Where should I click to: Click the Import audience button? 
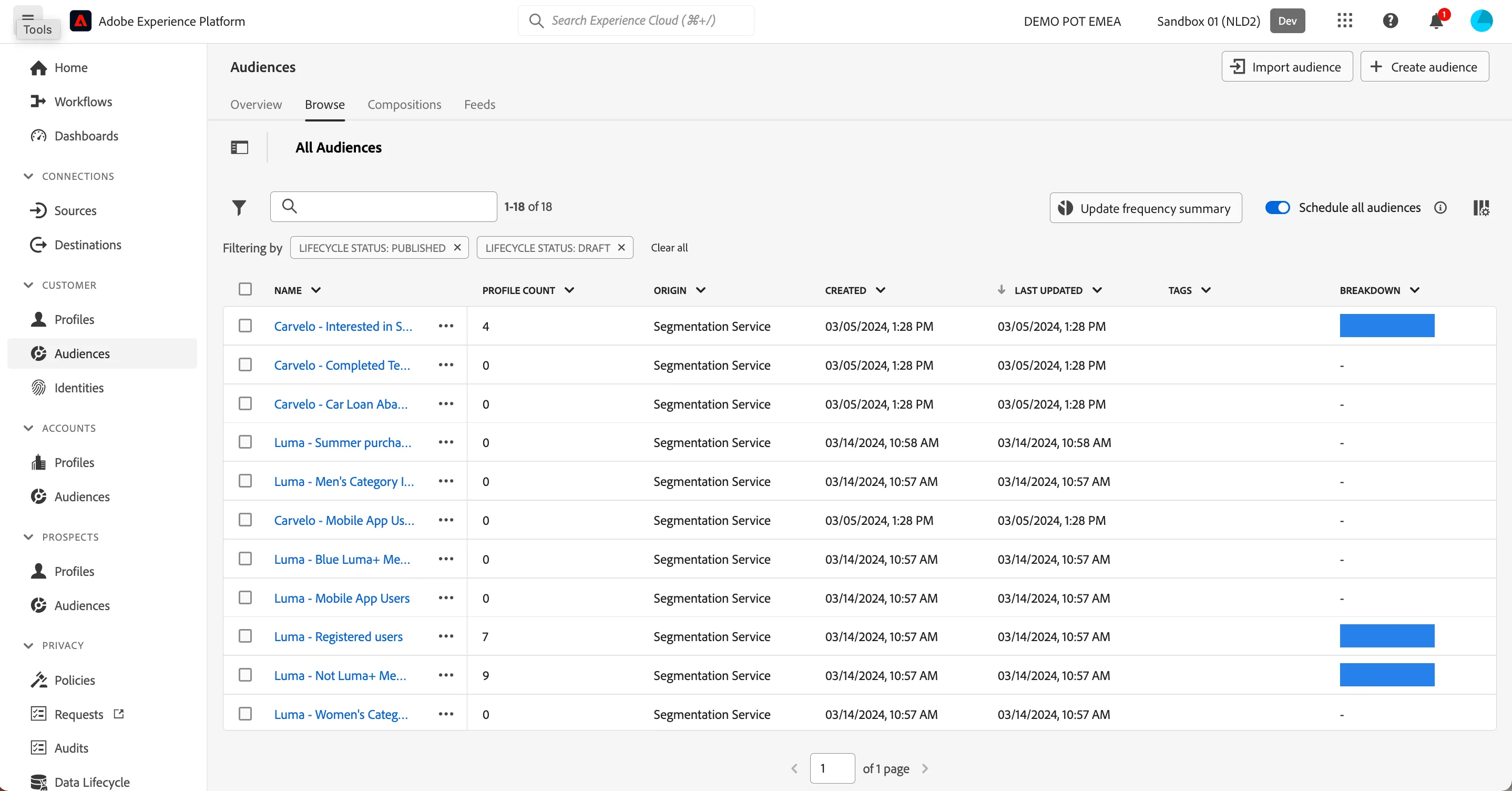point(1287,67)
